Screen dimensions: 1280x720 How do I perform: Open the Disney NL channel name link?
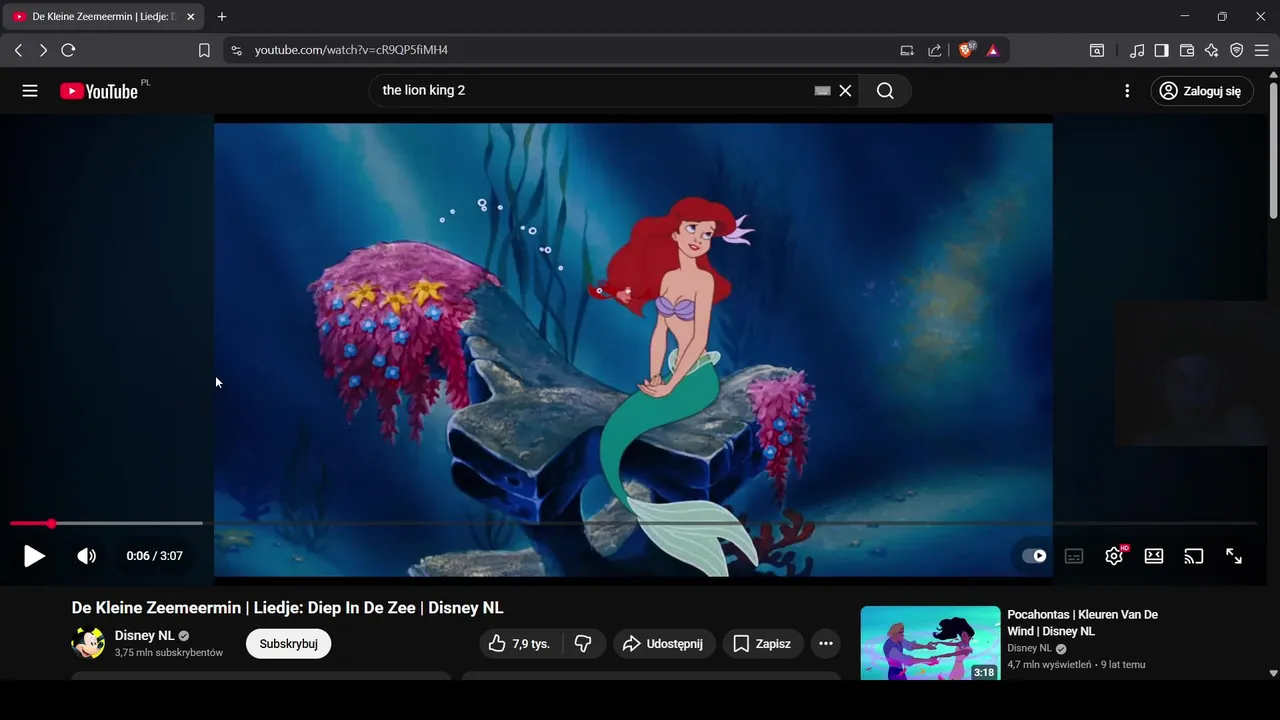pos(144,635)
